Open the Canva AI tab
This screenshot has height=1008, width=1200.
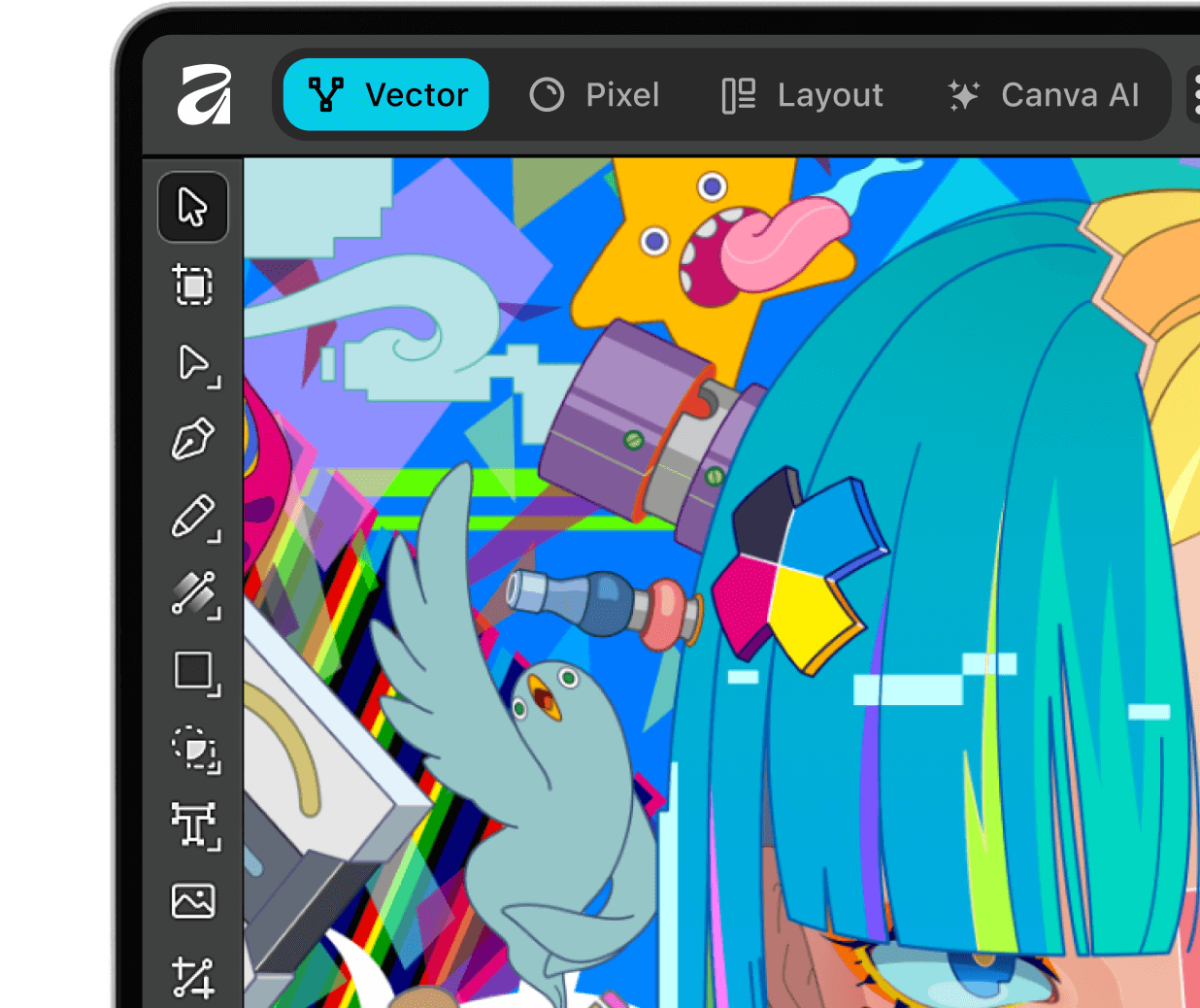click(1044, 95)
